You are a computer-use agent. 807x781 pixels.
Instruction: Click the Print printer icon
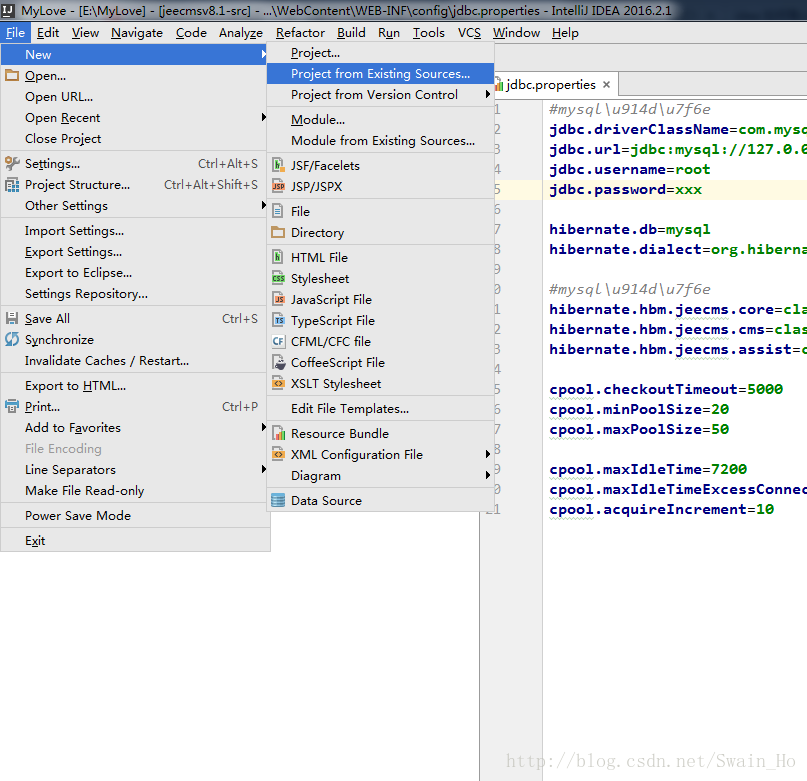click(12, 407)
